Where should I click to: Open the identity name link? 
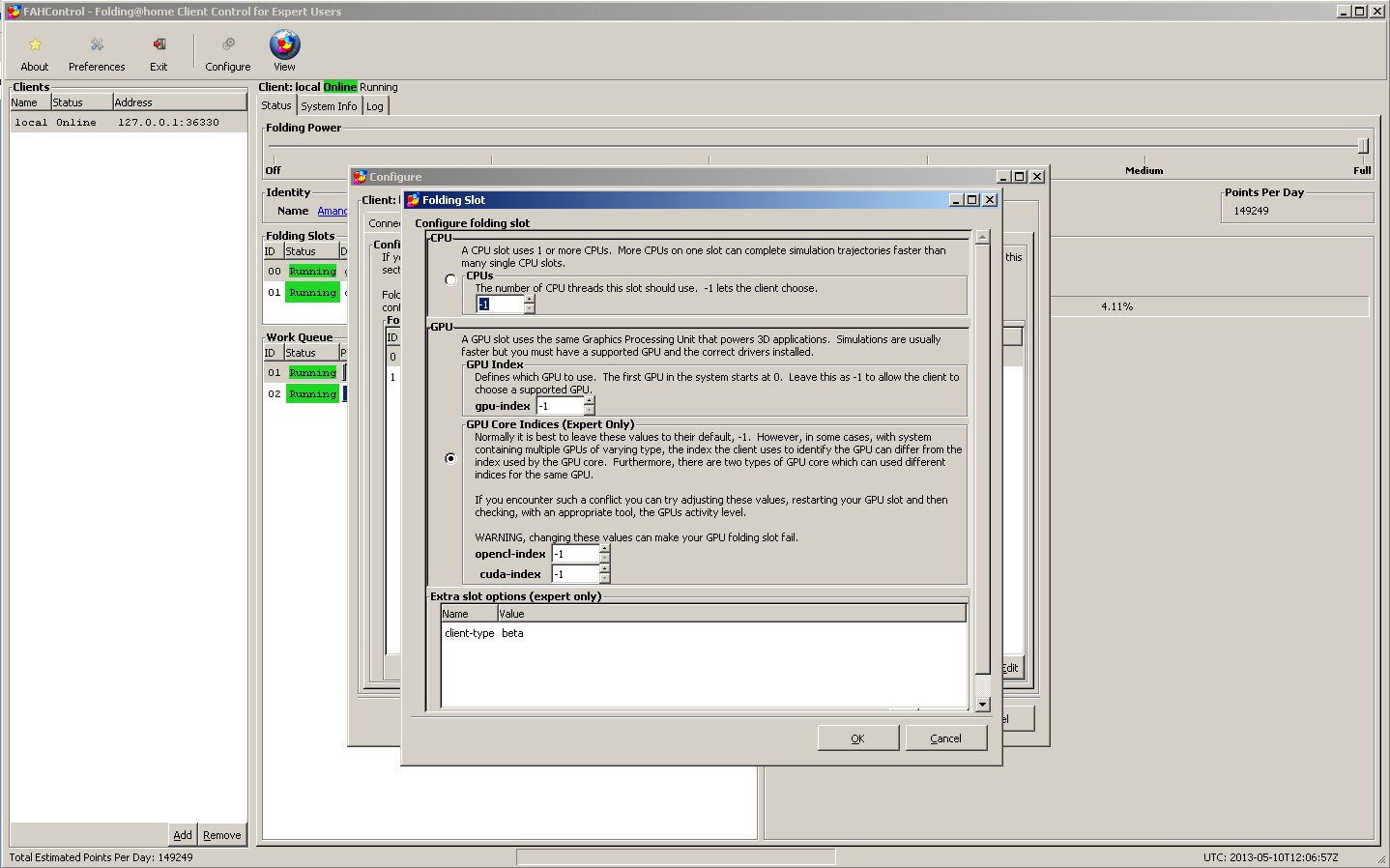[x=332, y=211]
